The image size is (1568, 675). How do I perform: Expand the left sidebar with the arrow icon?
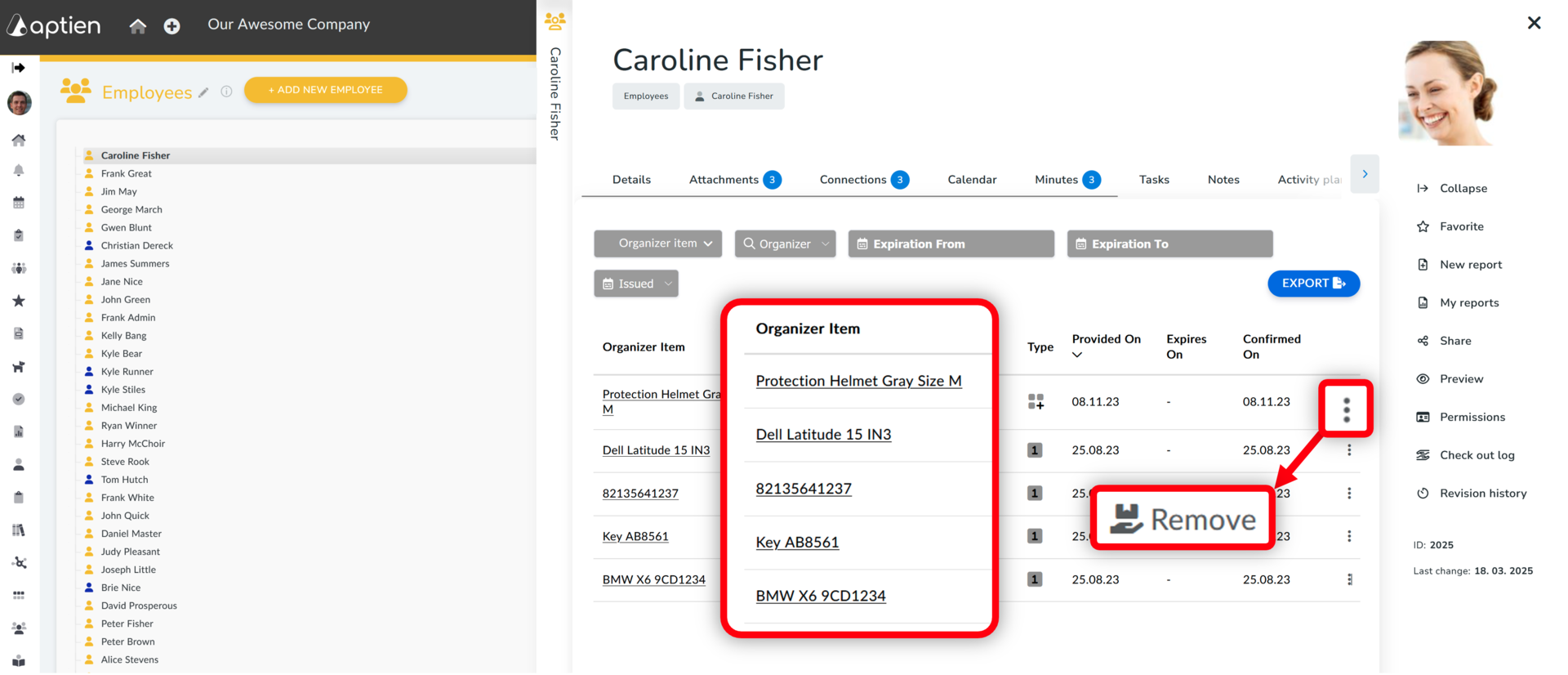pos(19,68)
